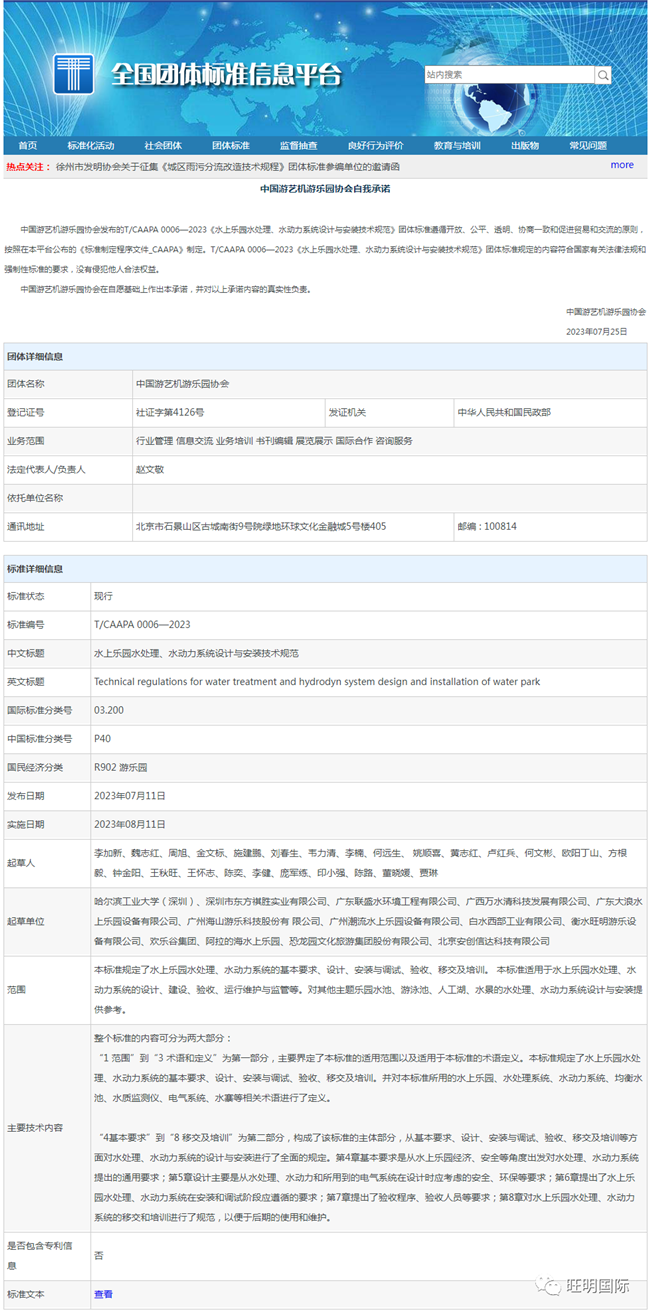Select registration number 社证字第4126号
This screenshot has width=650, height=1314.
170,412
